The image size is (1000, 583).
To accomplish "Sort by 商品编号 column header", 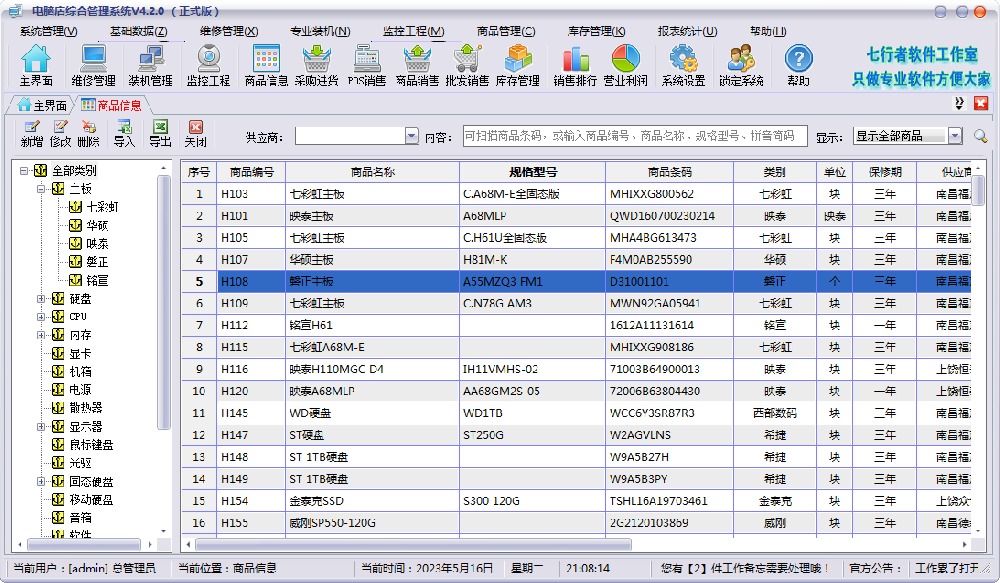I will (251, 172).
